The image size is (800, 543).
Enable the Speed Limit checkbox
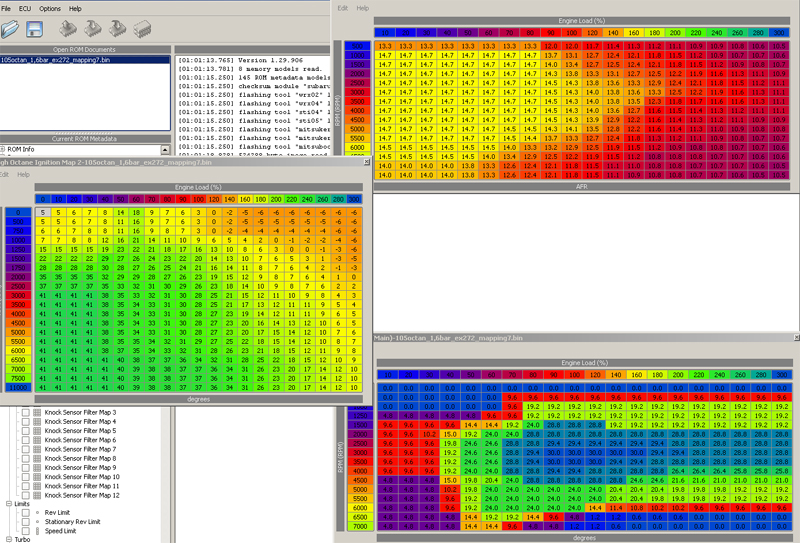click(26, 531)
